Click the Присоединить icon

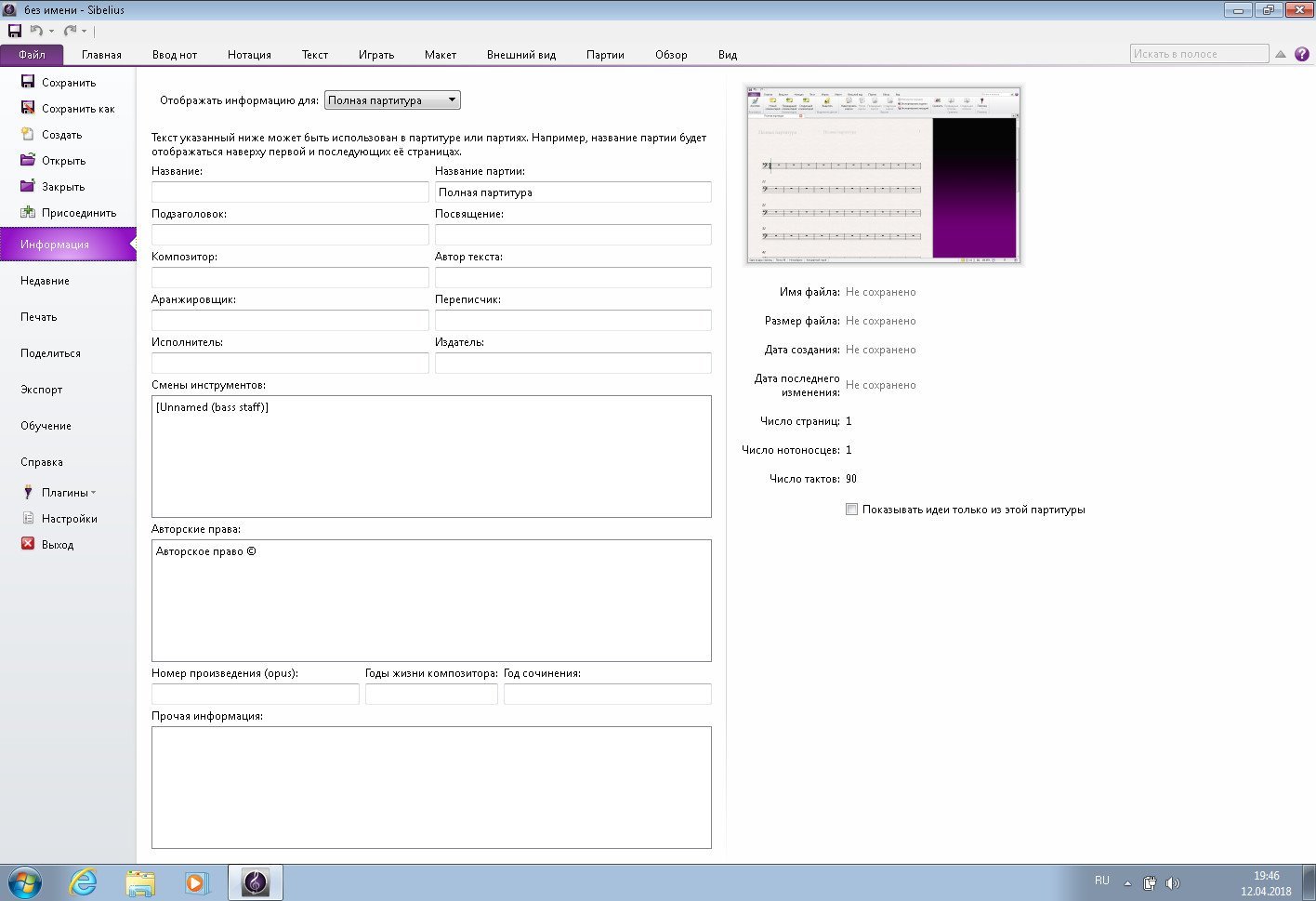28,212
